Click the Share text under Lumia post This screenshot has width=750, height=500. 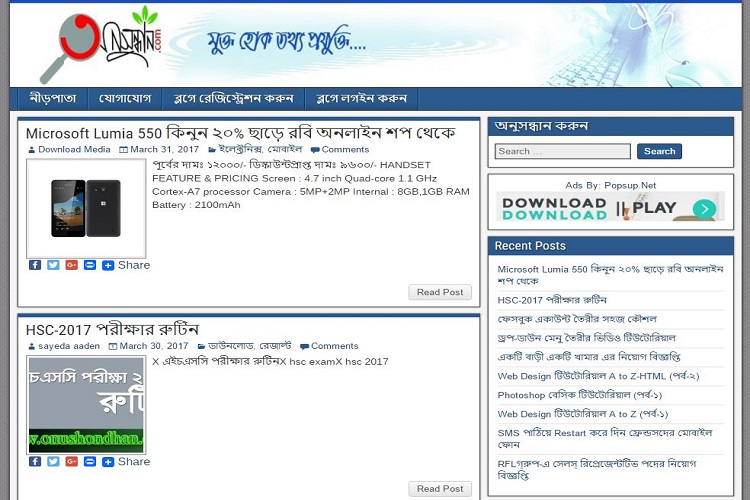[134, 265]
